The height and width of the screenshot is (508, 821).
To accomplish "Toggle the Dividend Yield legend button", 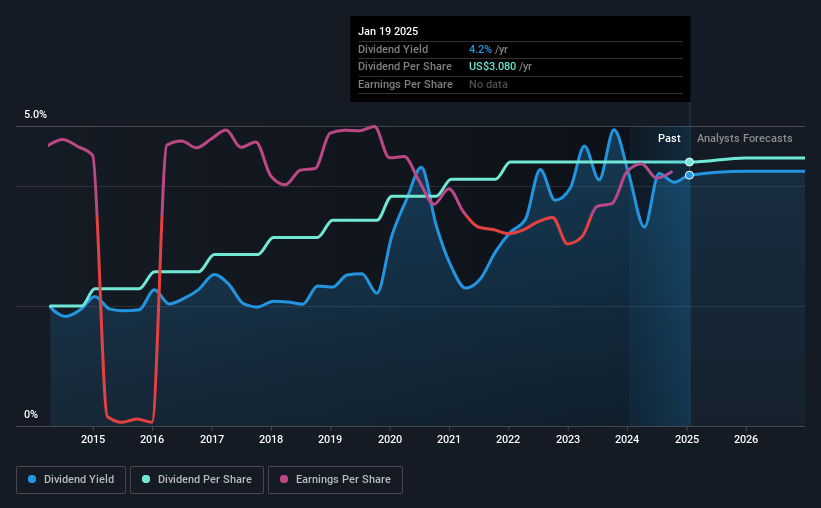I will click(71, 480).
